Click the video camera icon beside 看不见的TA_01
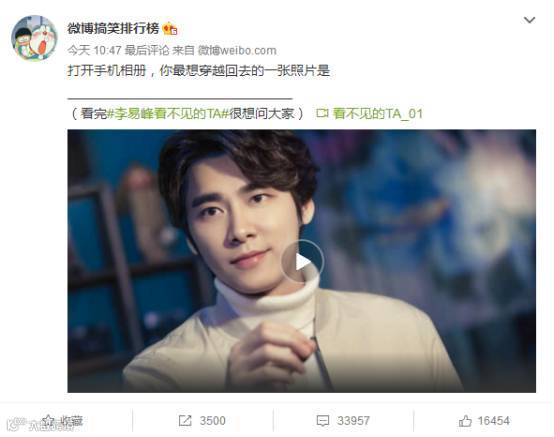554x437 pixels. click(322, 113)
